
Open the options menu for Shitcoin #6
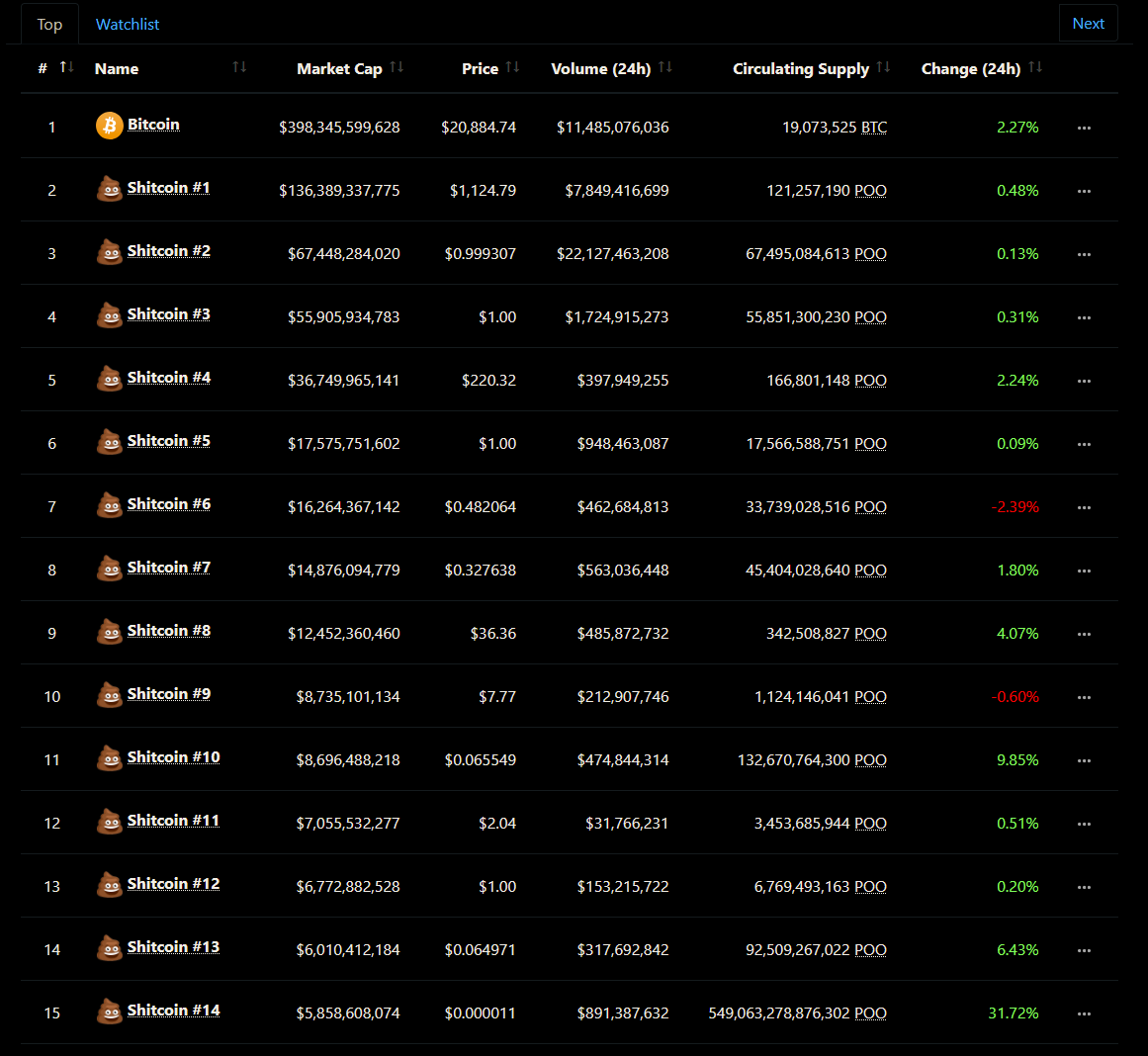pos(1084,507)
